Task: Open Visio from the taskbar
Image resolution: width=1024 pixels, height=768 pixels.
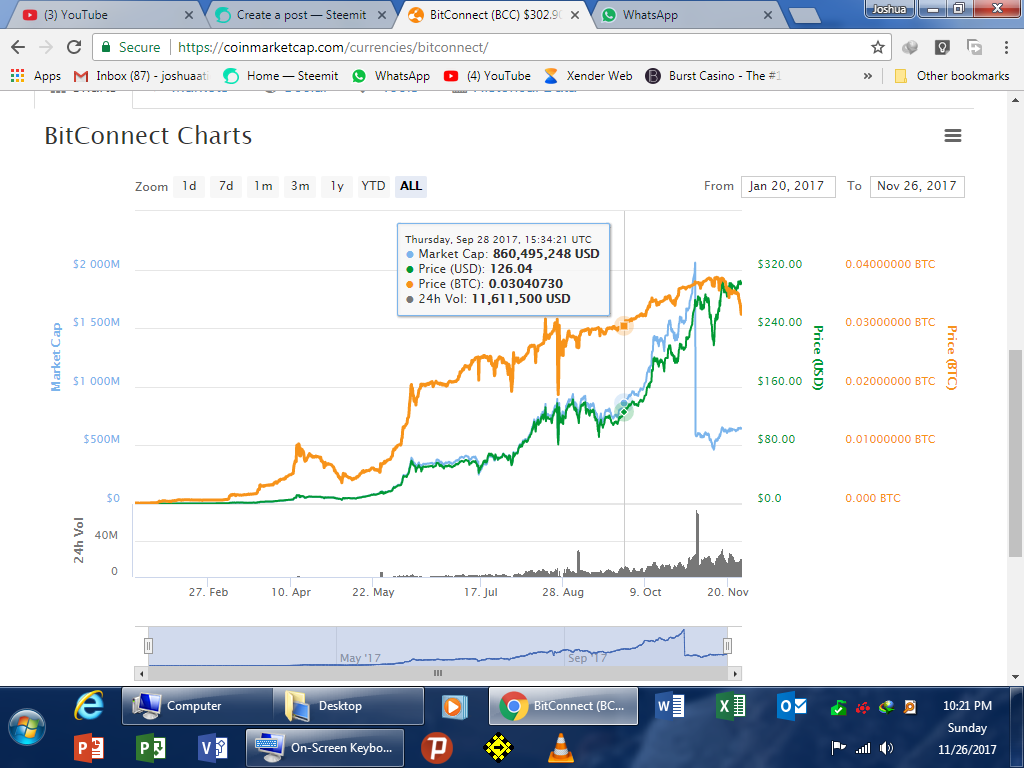Action: coord(212,748)
